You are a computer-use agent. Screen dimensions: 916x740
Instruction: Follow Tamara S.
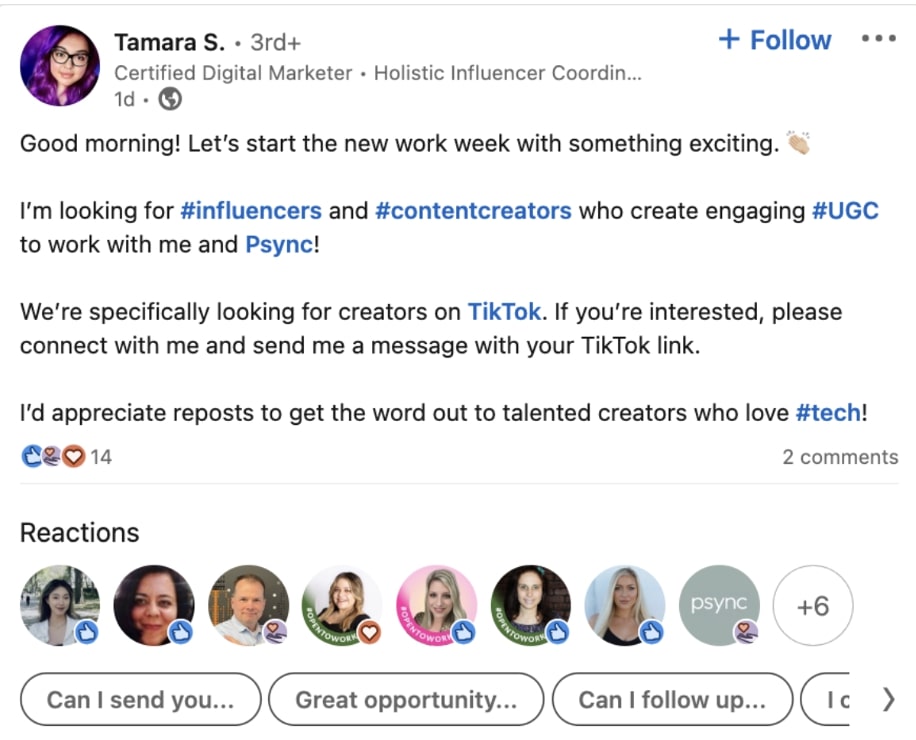tap(774, 40)
